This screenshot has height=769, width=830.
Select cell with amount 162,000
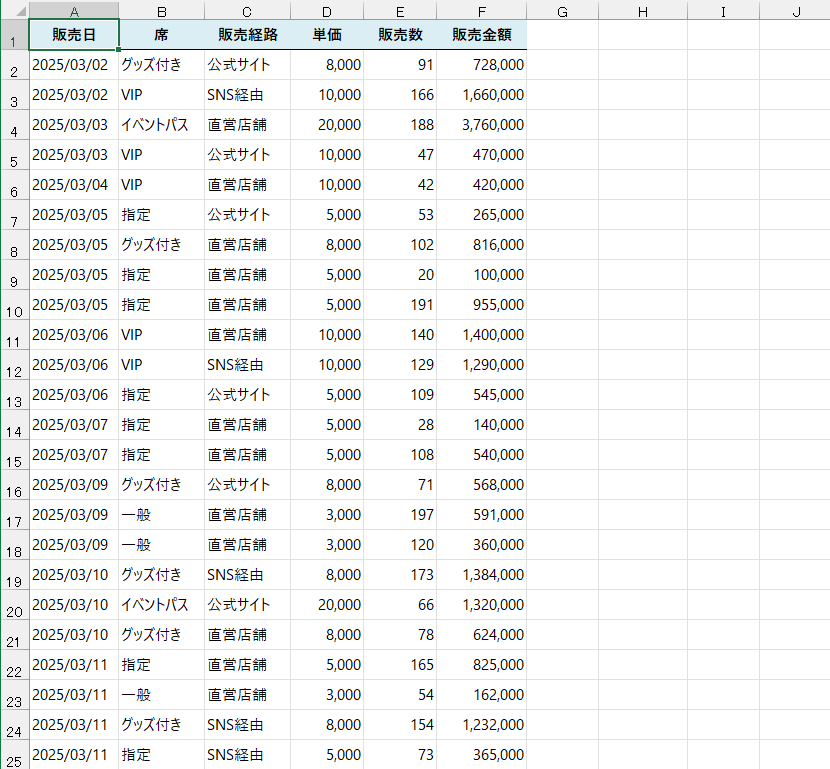(x=482, y=695)
